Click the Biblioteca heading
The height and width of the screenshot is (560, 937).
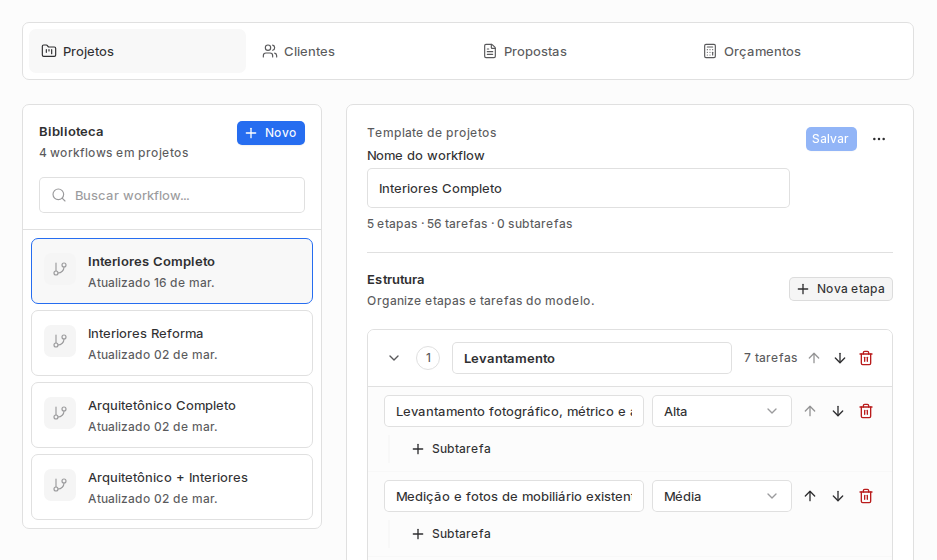71,131
